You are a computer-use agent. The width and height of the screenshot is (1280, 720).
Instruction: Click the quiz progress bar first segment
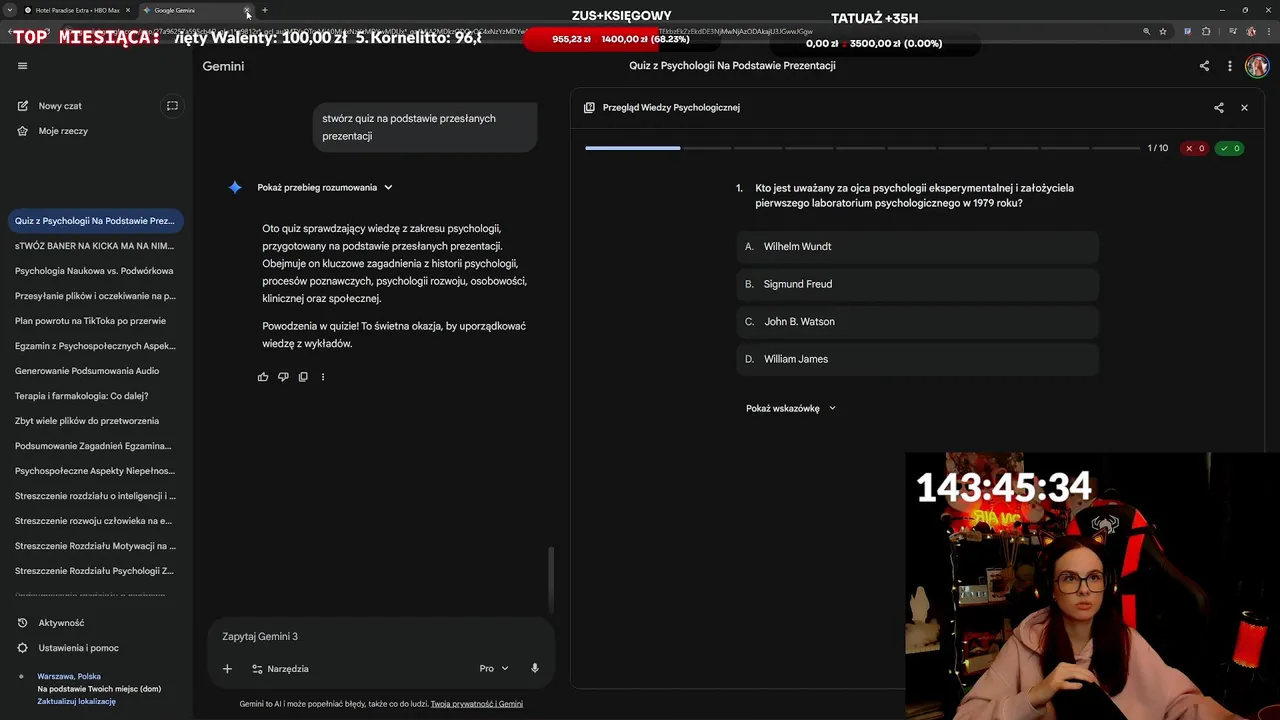tap(632, 148)
